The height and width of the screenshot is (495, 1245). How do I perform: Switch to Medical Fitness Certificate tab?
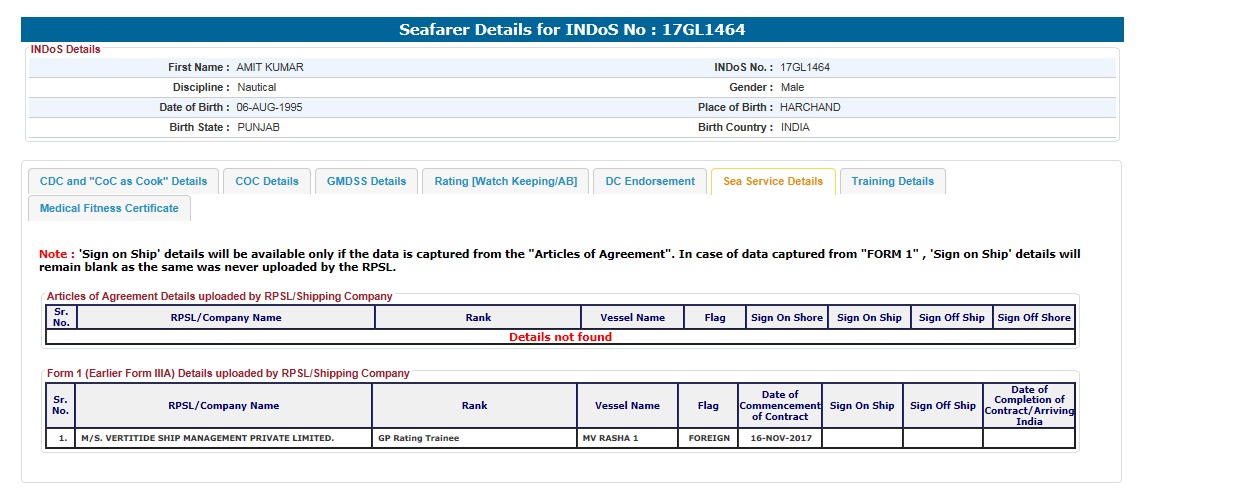pyautogui.click(x=109, y=208)
